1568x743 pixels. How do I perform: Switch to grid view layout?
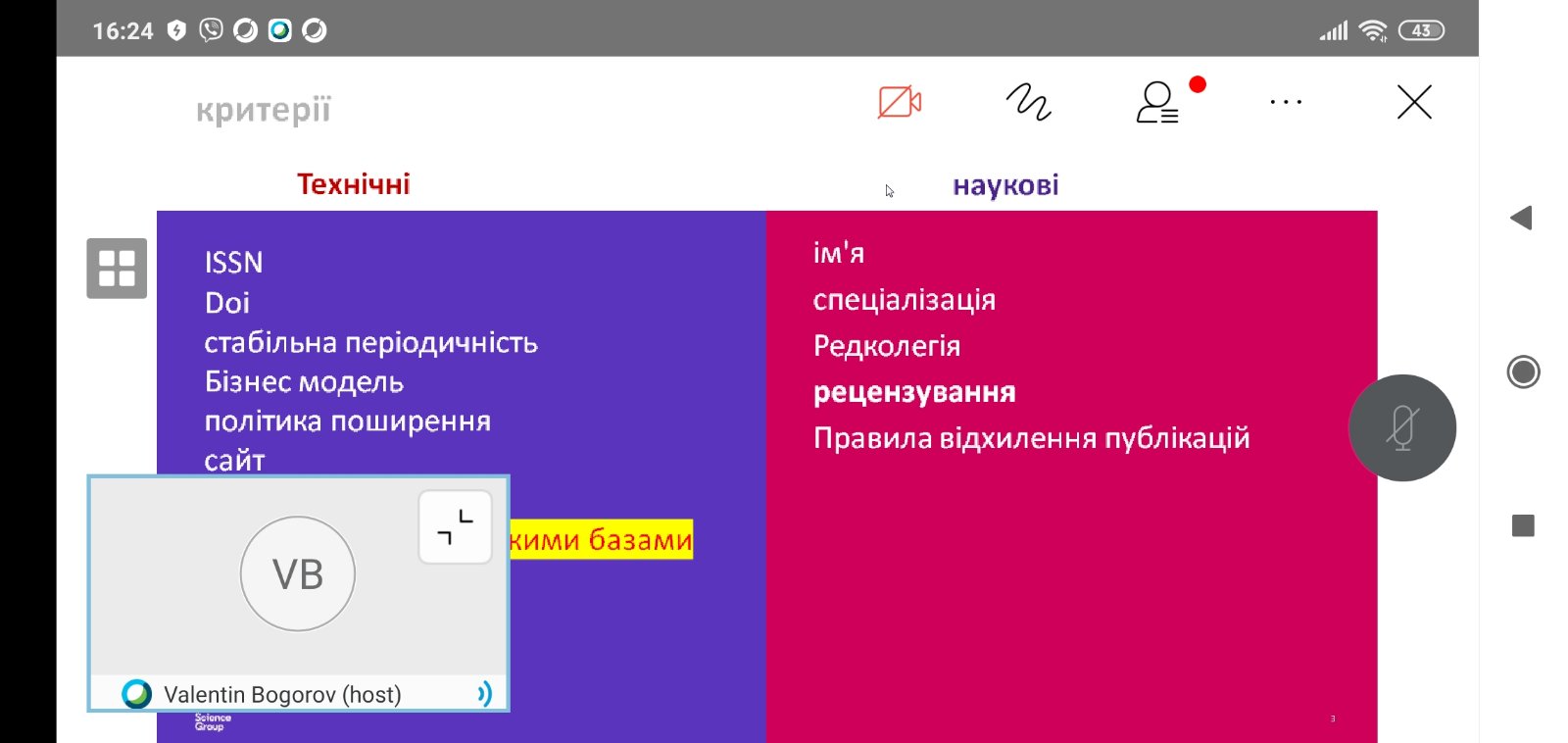117,268
